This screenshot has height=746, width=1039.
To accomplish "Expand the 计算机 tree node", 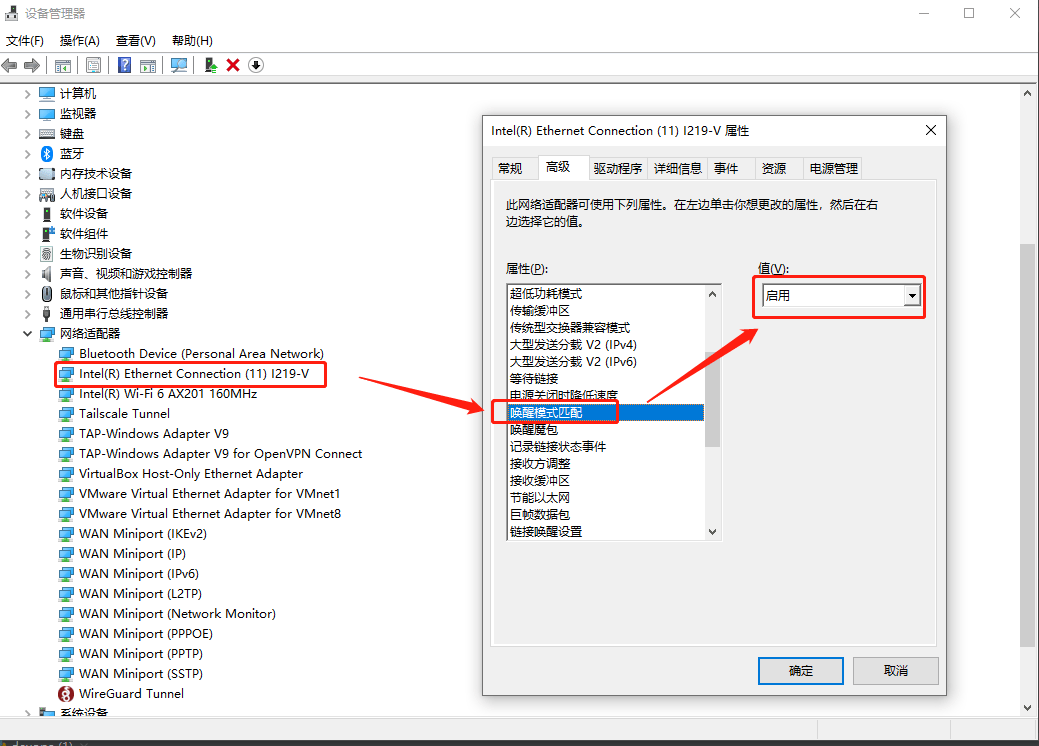I will (x=27, y=94).
